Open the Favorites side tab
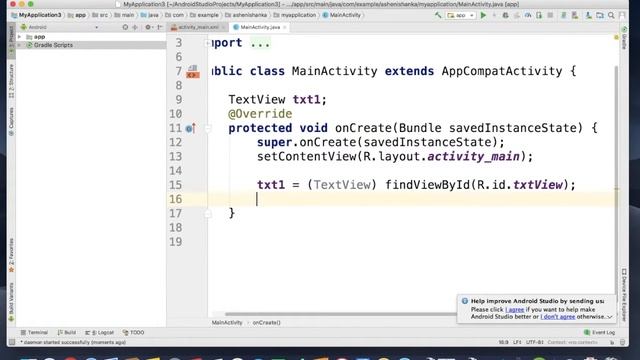Screen dimensions: 640x360 11,255
